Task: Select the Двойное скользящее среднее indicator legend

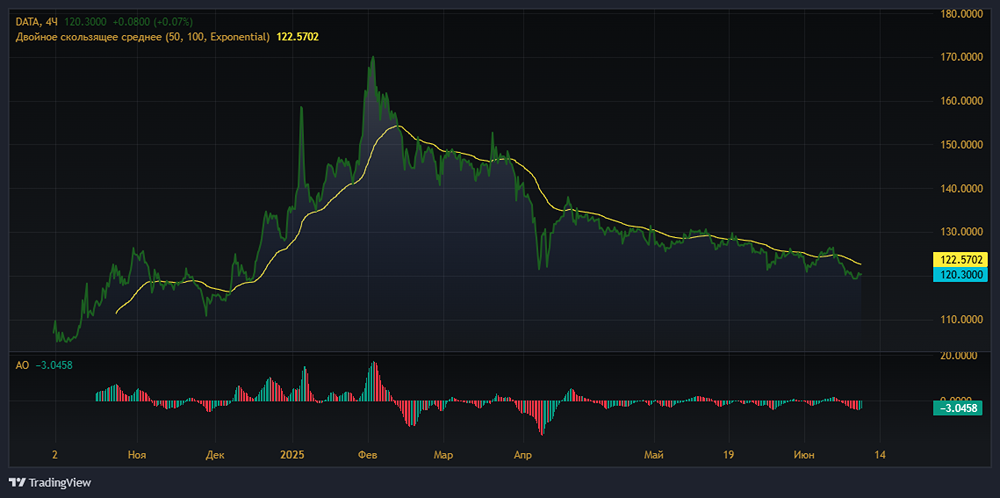Action: 142,37
